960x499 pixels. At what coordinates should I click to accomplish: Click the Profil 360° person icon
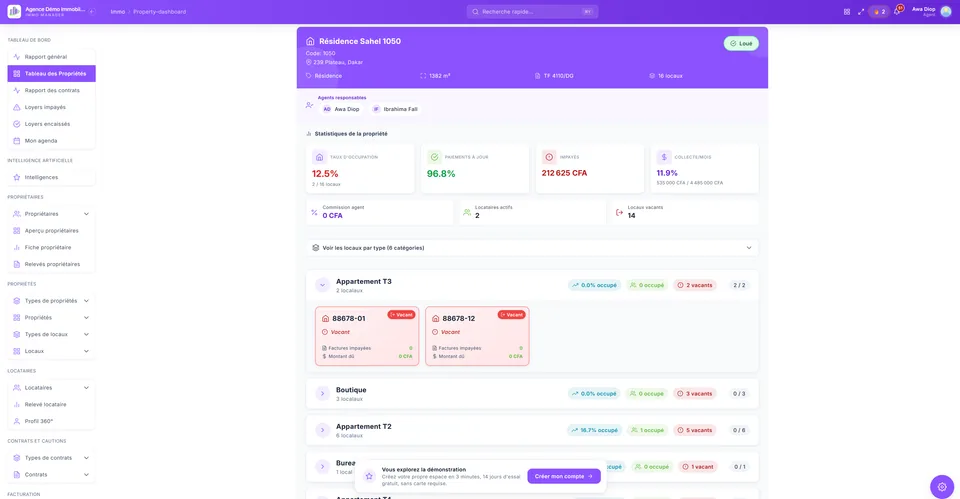point(17,421)
